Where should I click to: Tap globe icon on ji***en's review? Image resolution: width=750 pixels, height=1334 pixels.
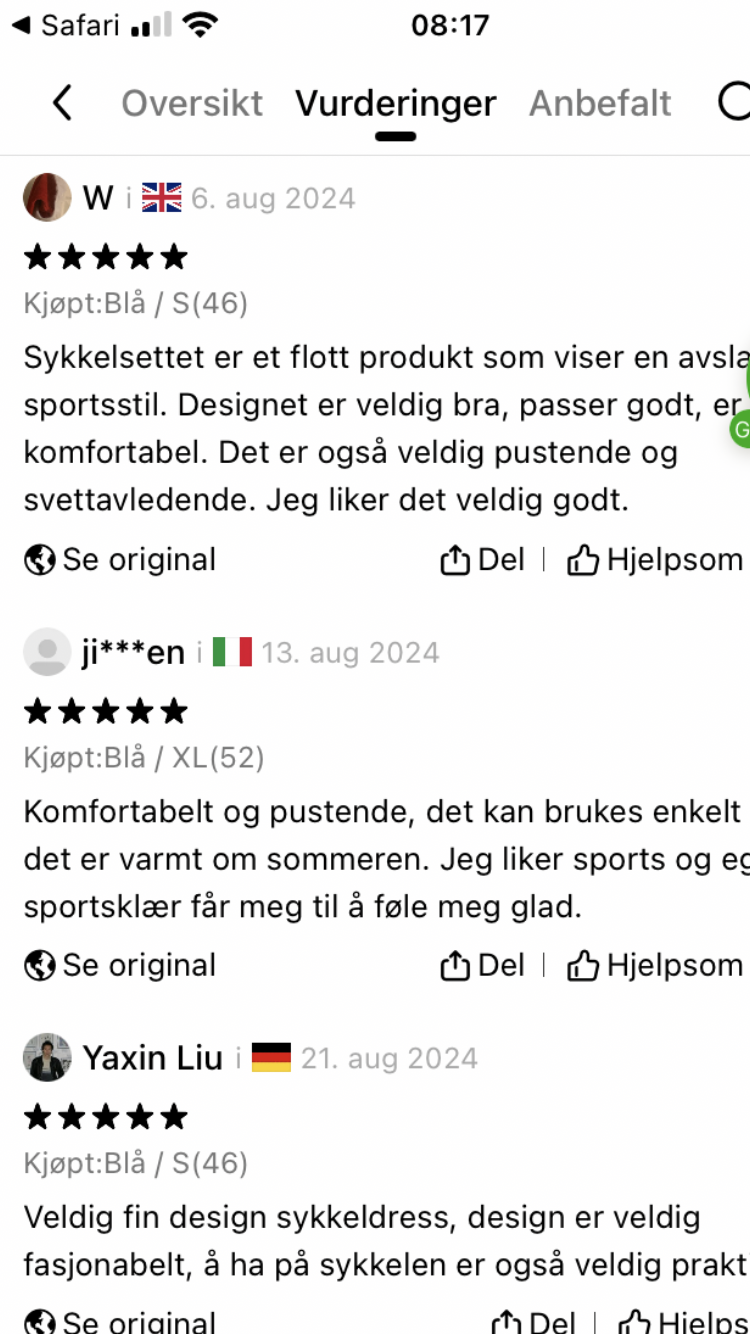(x=40, y=966)
